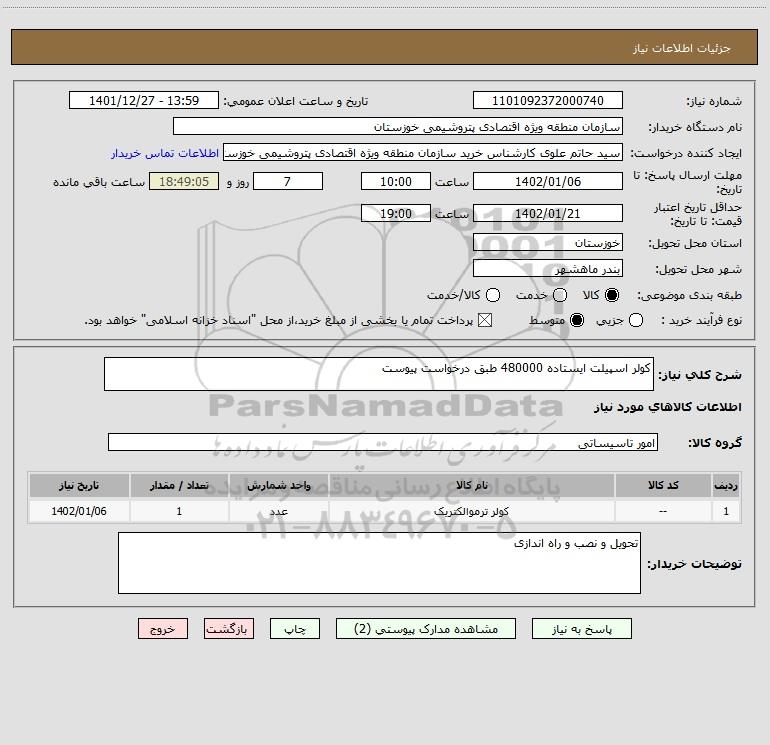This screenshot has height=745, width=770.
Task: Click the 1402/01/06 need date cell
Action: coord(79,511)
